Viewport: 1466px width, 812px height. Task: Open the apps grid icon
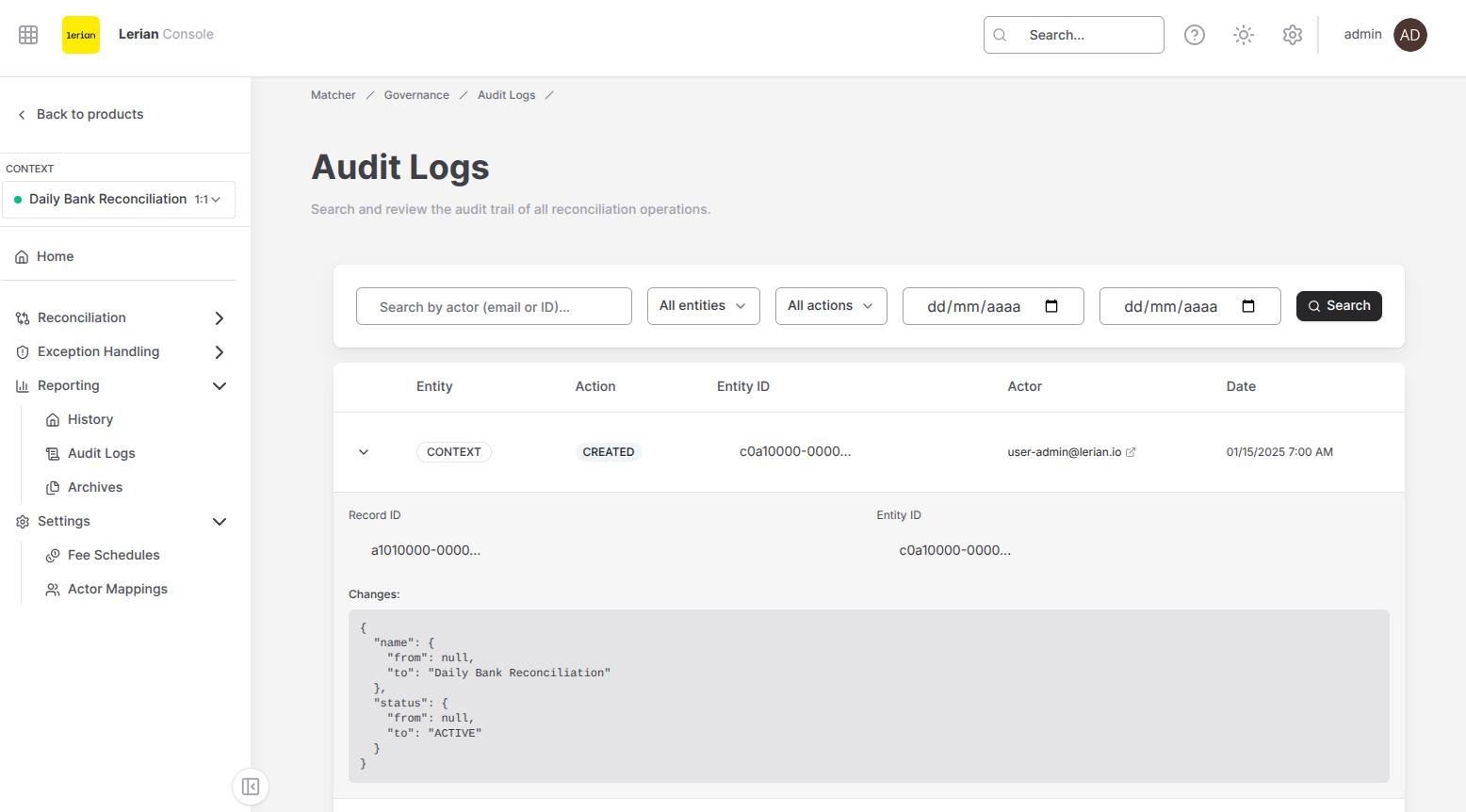(28, 35)
